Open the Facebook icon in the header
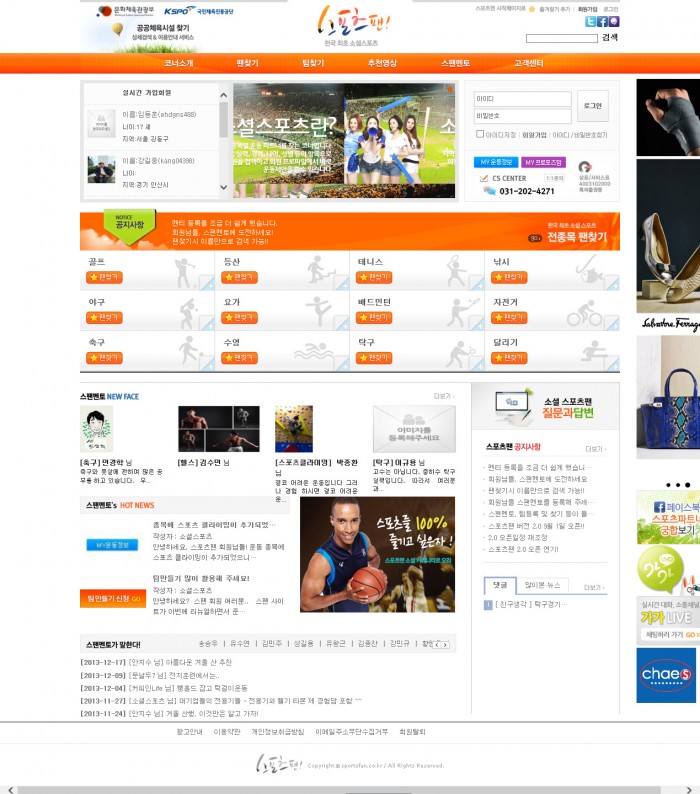 [602, 21]
